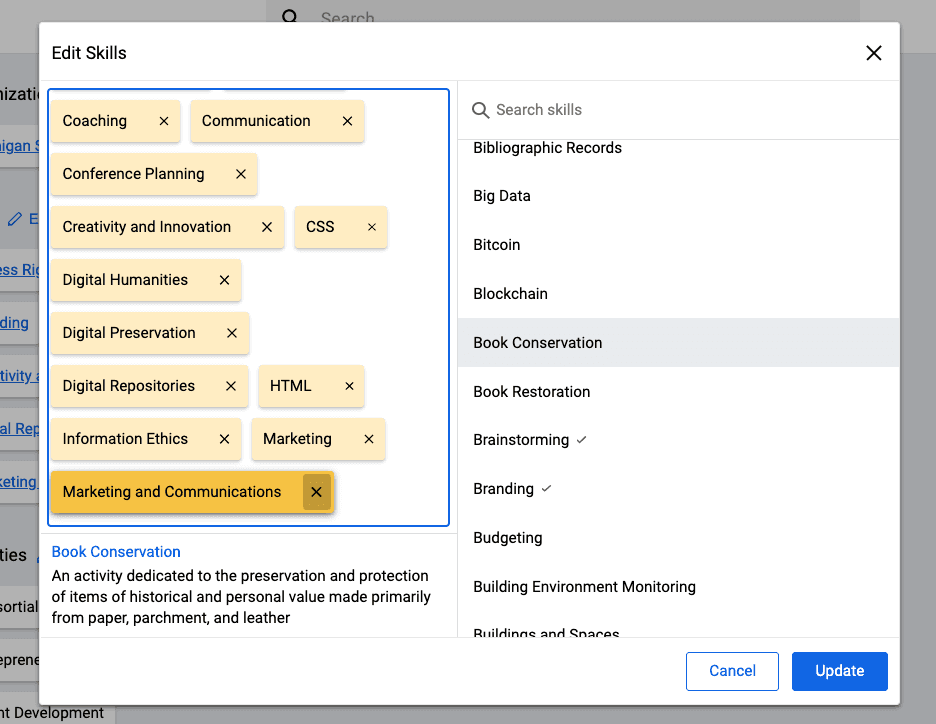
Task: Click the CSS chip label
Action: (320, 227)
